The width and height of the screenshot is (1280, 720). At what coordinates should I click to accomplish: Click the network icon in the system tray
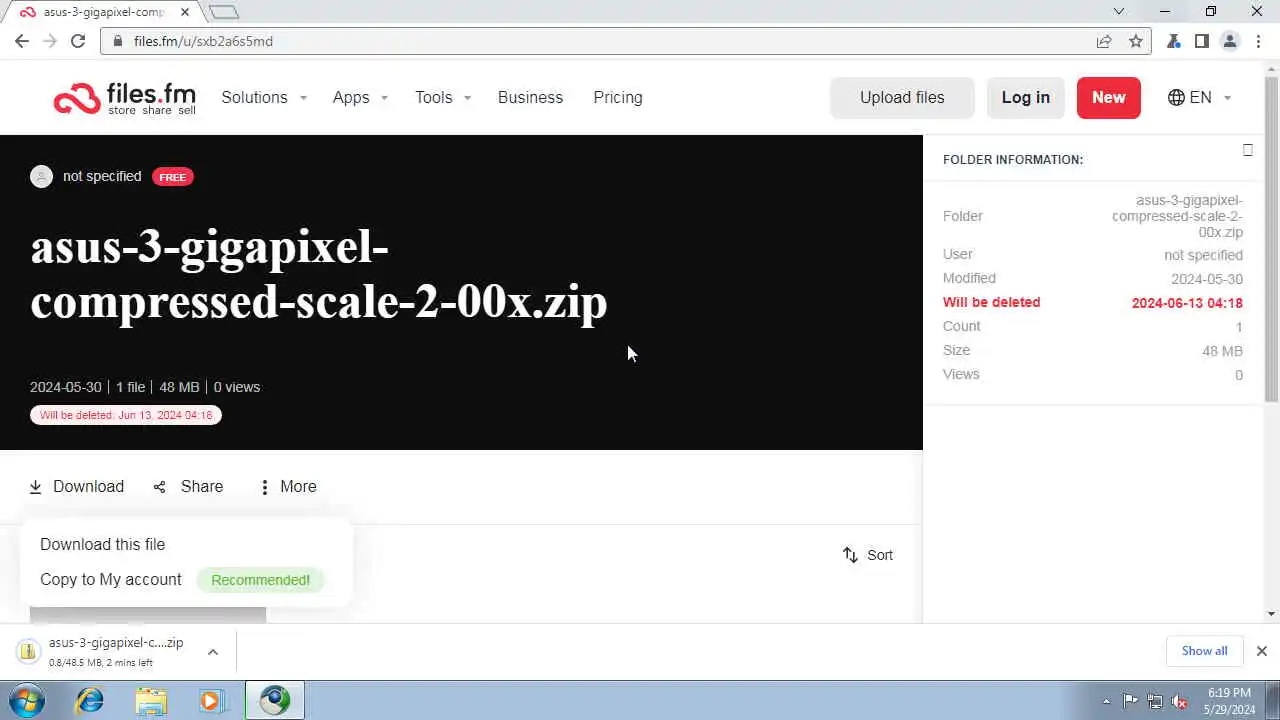1155,701
